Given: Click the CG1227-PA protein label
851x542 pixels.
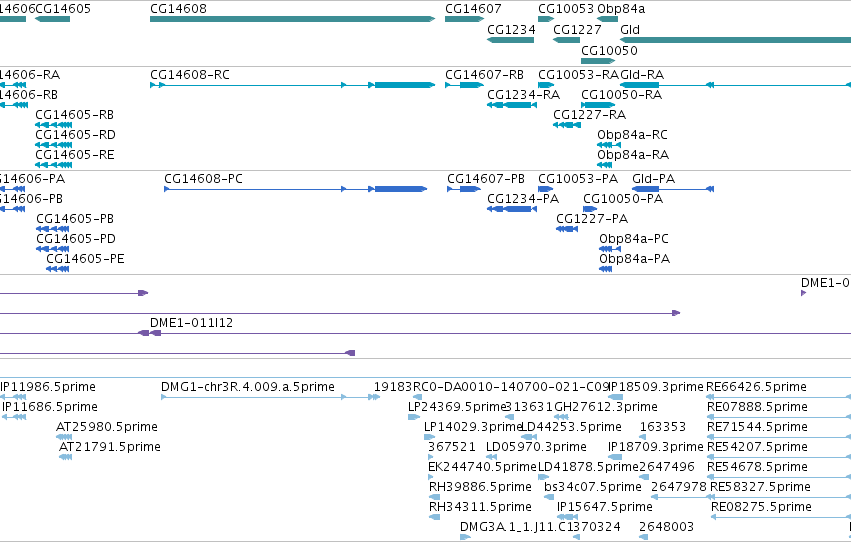Looking at the screenshot, I should pyautogui.click(x=592, y=219).
